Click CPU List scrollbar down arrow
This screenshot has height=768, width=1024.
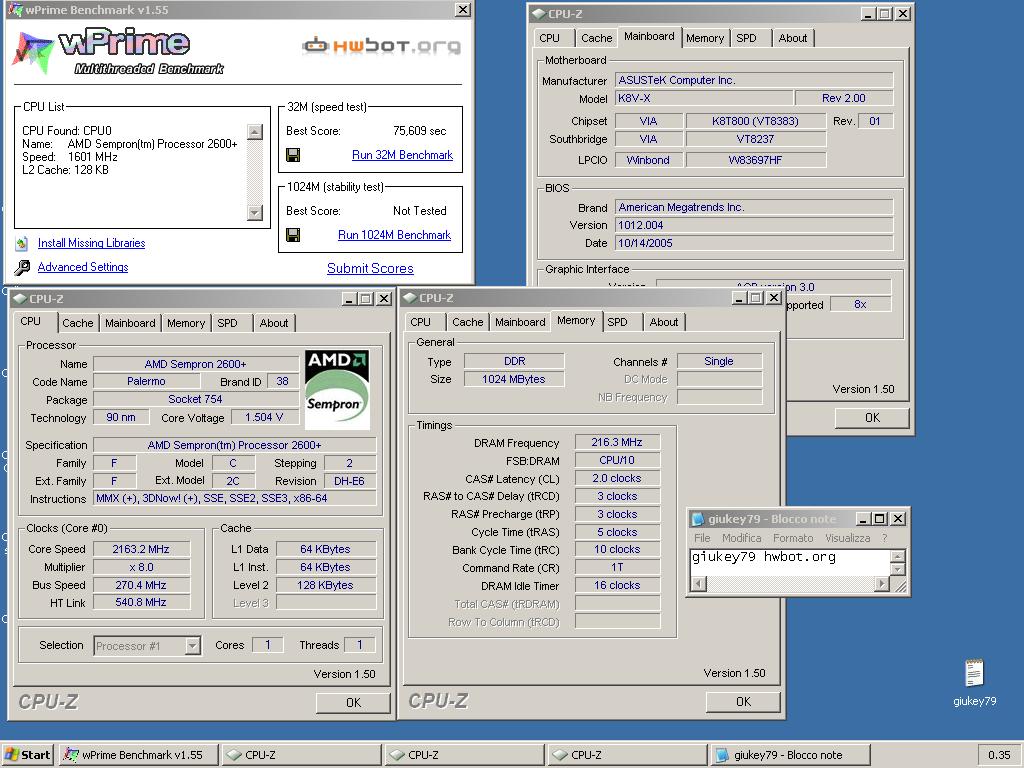pyautogui.click(x=255, y=213)
